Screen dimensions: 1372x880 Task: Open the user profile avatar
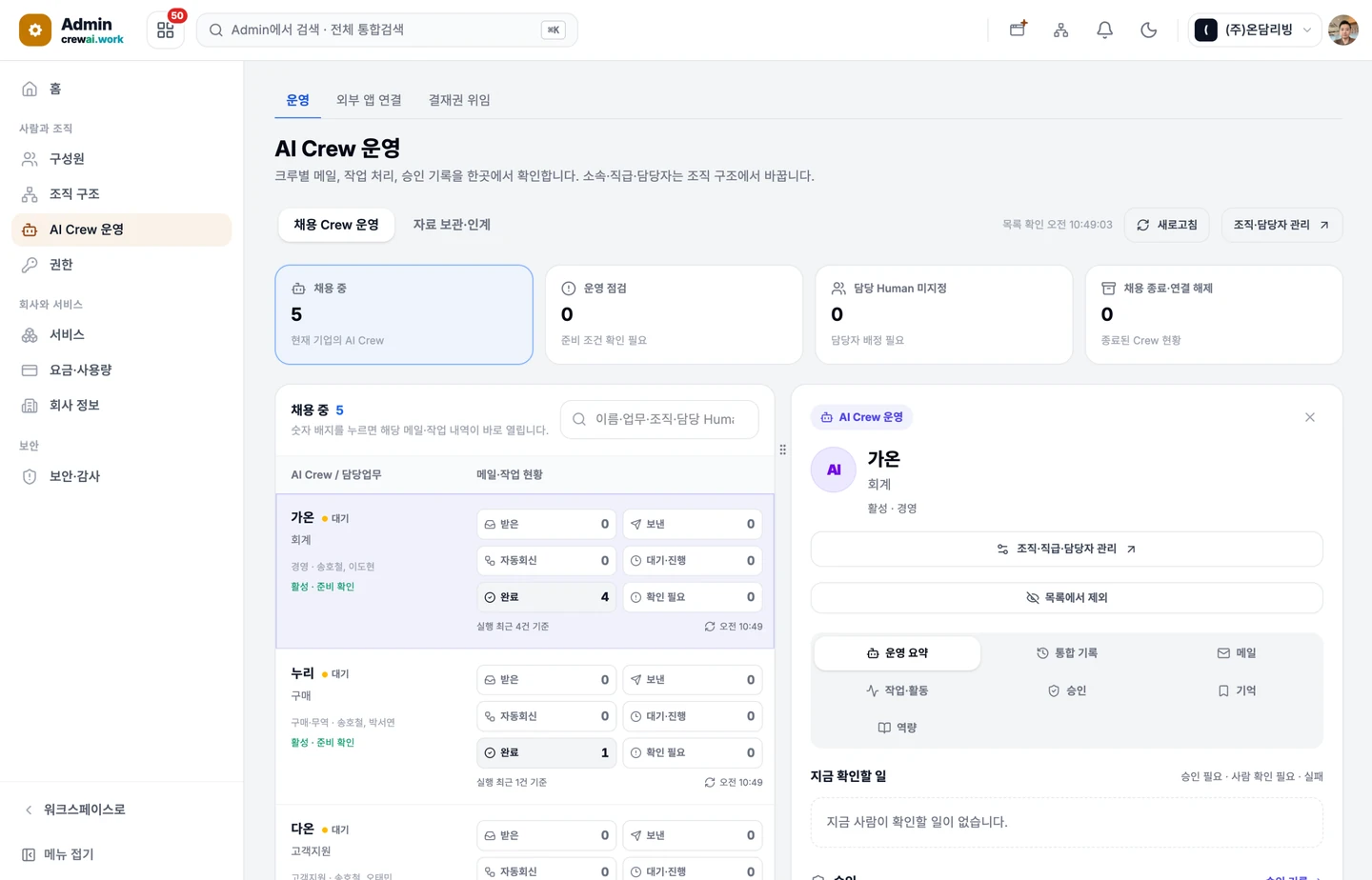[x=1342, y=30]
